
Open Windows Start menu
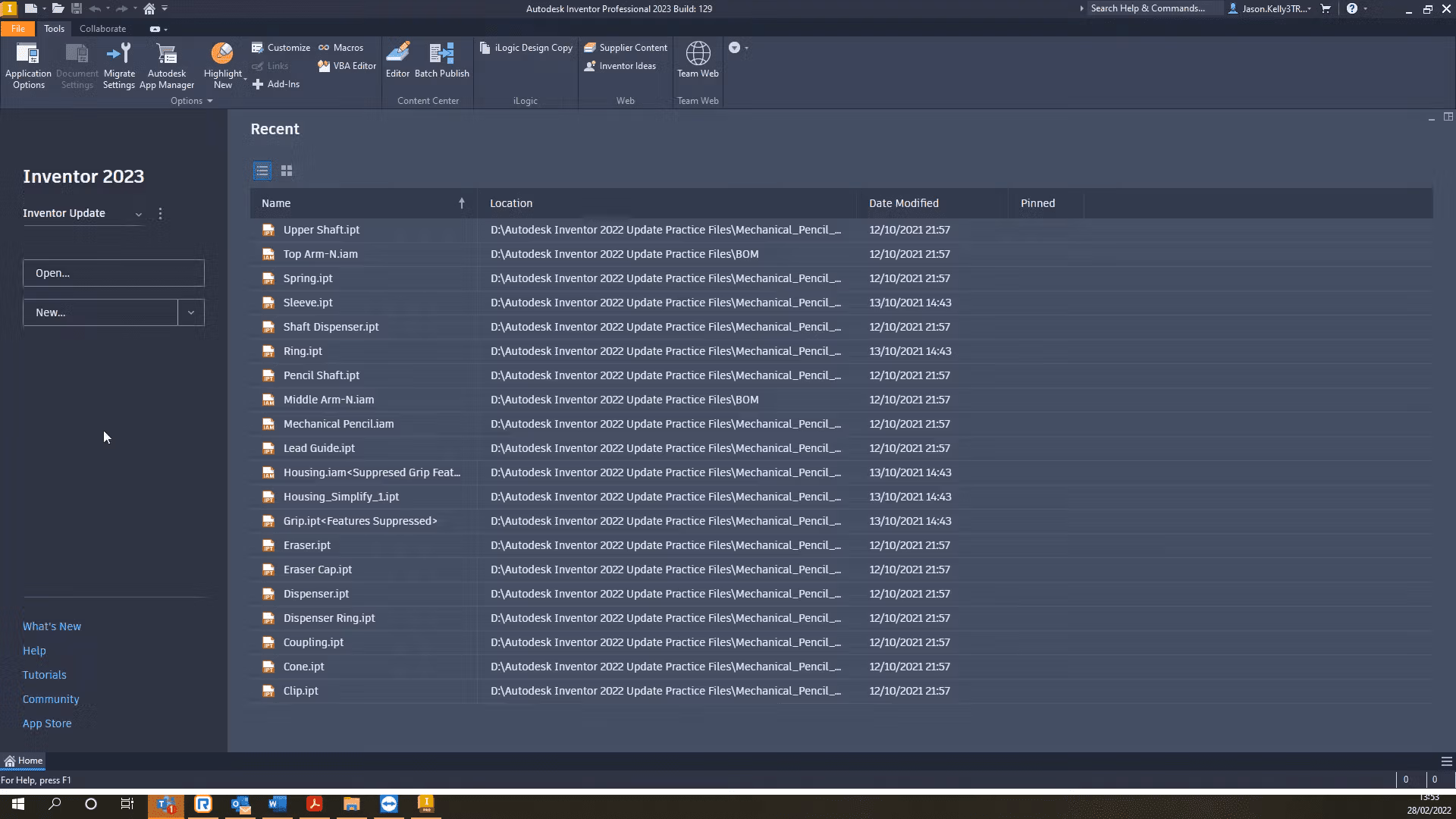[18, 804]
